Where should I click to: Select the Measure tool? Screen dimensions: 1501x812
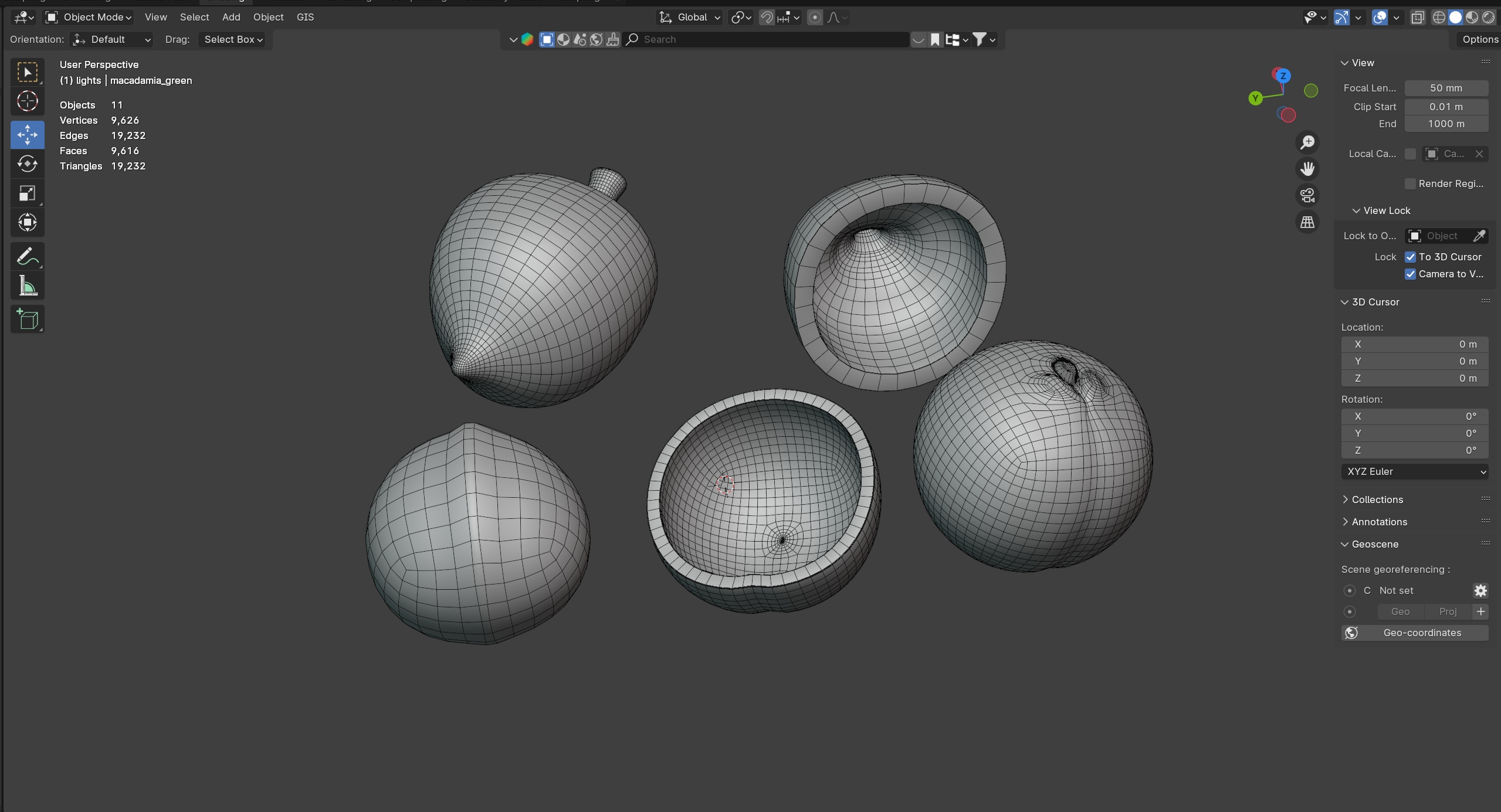pos(27,287)
